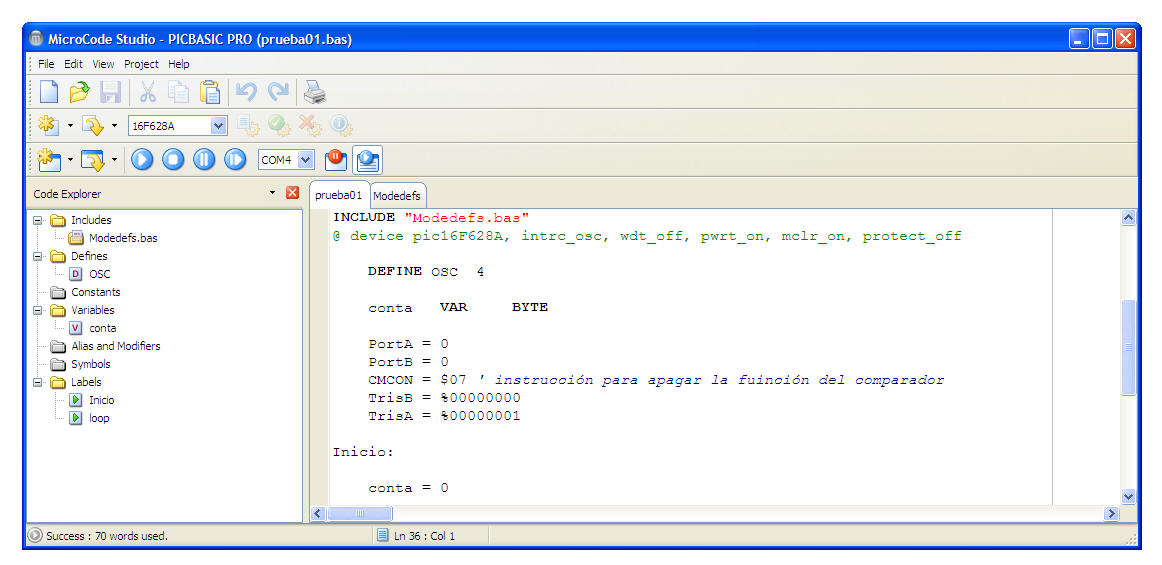This screenshot has height=565, width=1162.
Task: Open the File menu
Action: (46, 64)
